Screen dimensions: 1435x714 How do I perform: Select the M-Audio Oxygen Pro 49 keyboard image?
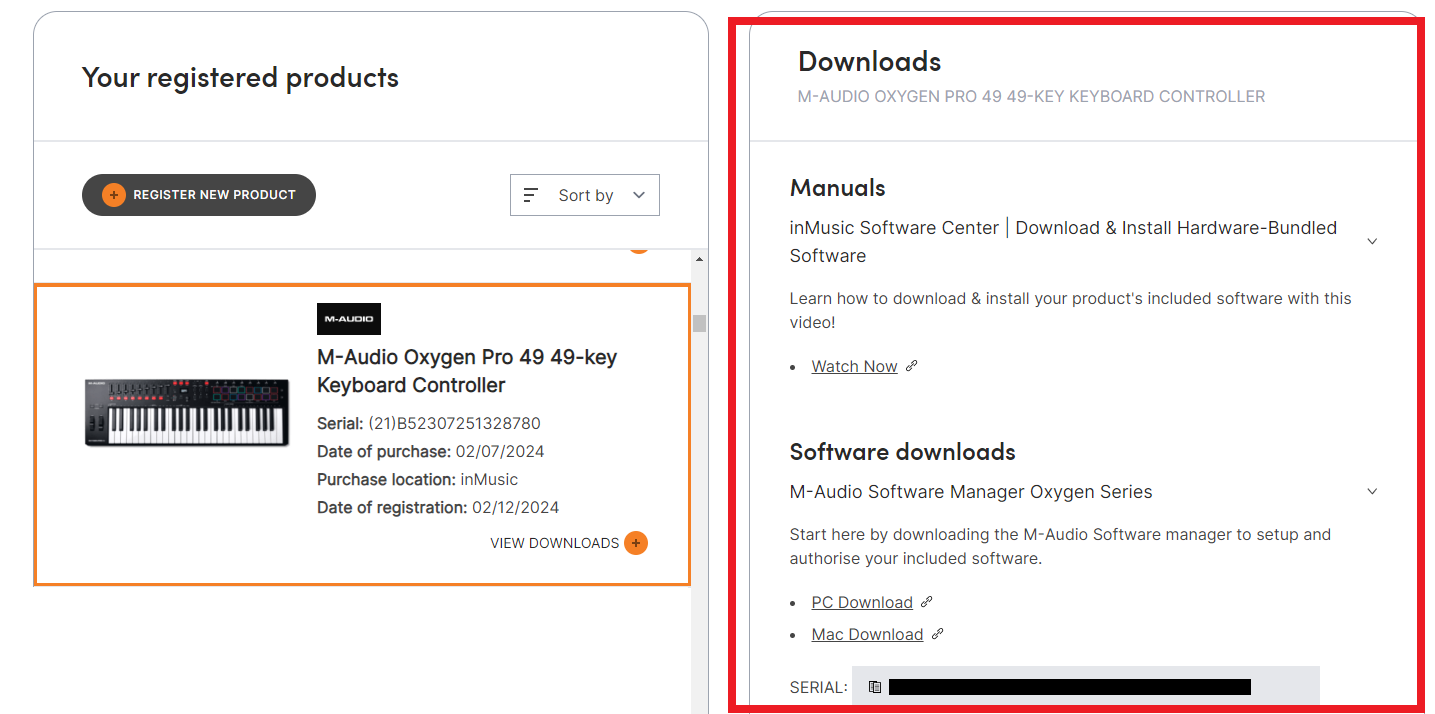point(187,412)
